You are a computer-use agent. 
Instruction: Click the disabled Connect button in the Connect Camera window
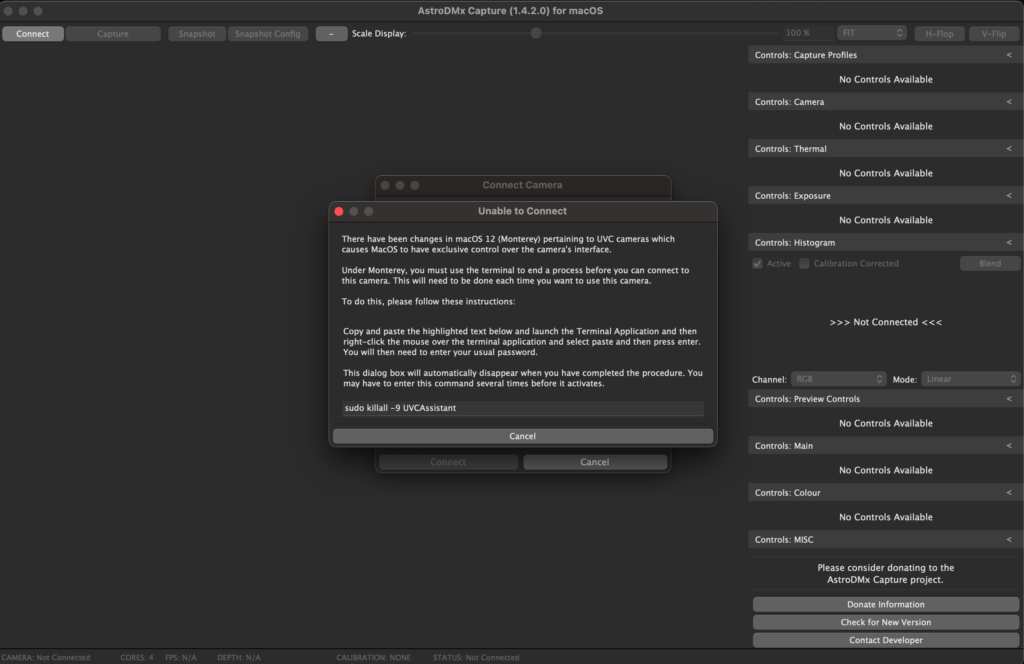[x=448, y=462]
